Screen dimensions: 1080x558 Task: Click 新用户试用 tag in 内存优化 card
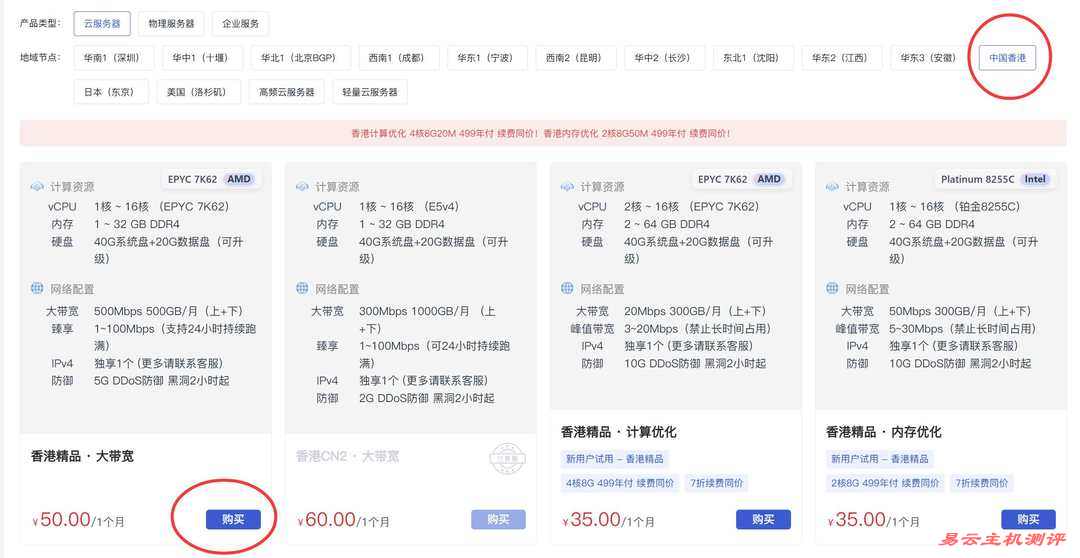tap(880, 459)
